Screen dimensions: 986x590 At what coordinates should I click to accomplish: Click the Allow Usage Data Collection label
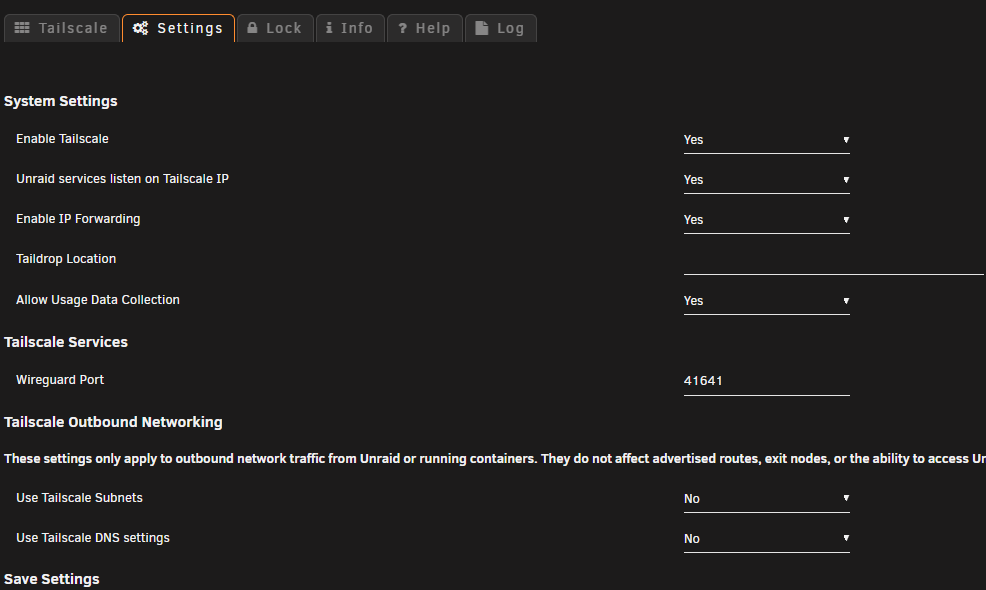point(97,300)
